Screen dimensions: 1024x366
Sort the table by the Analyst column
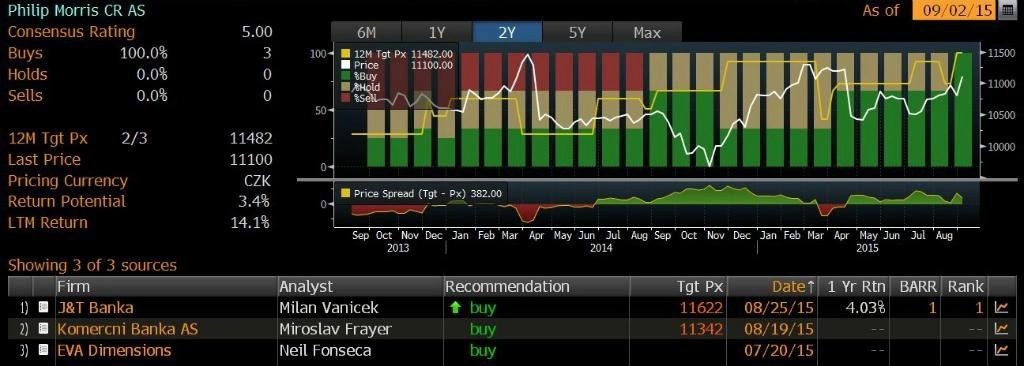point(360,286)
